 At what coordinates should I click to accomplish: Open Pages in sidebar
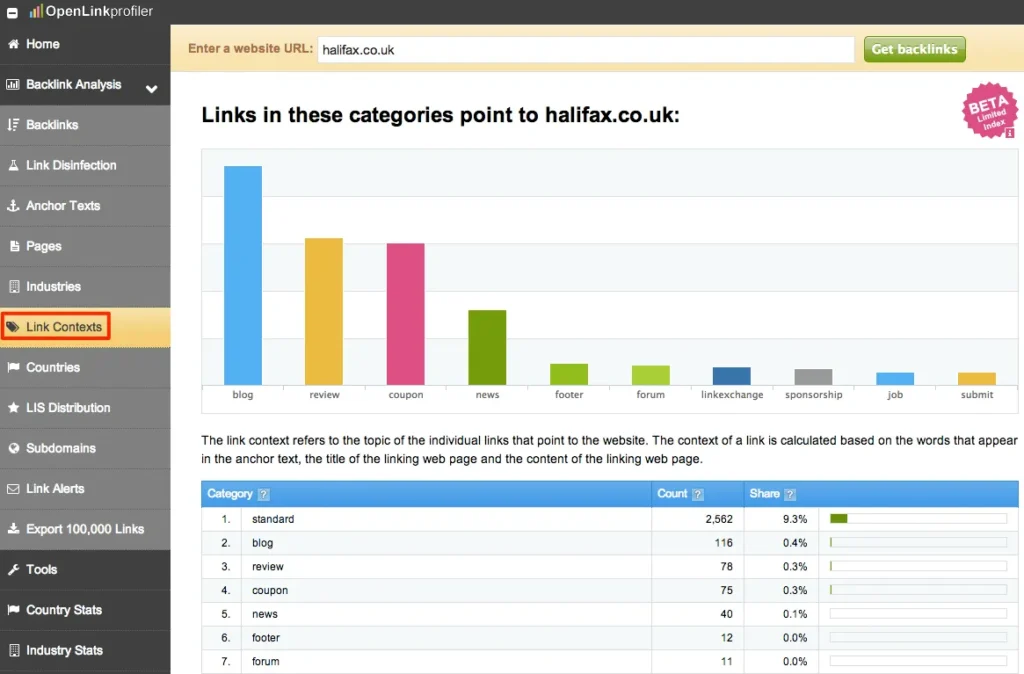[85, 246]
